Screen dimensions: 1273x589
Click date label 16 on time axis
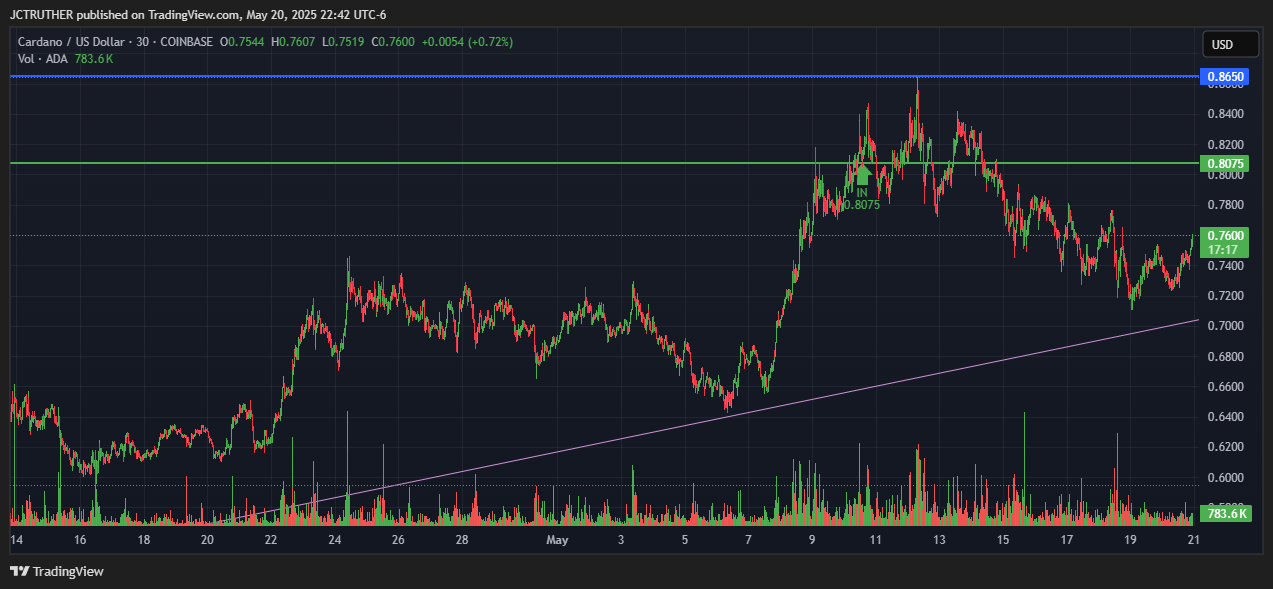80,540
